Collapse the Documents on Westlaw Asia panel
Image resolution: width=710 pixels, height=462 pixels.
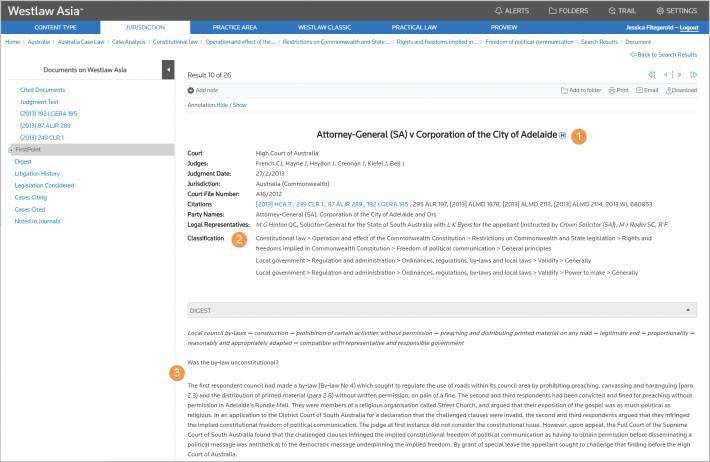(x=168, y=70)
